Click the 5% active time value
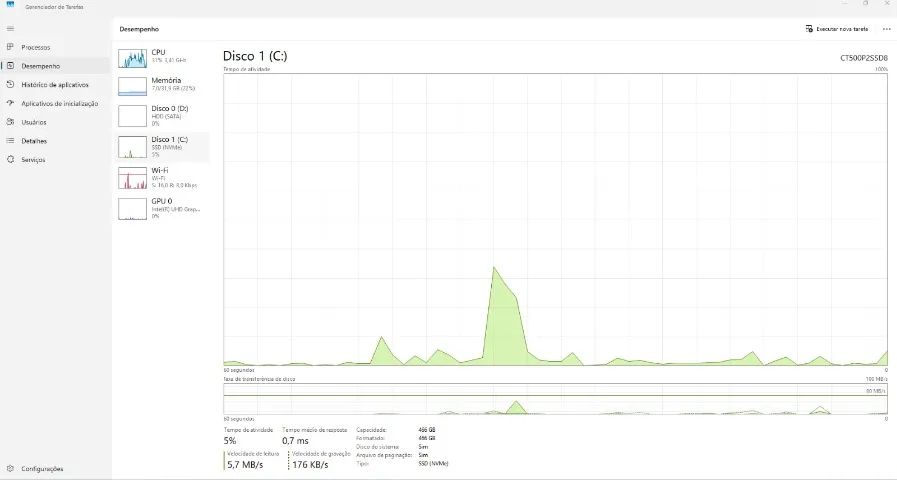 pos(230,441)
